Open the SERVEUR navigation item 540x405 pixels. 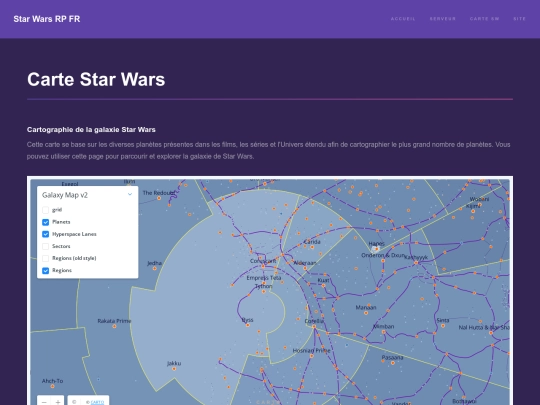[443, 19]
